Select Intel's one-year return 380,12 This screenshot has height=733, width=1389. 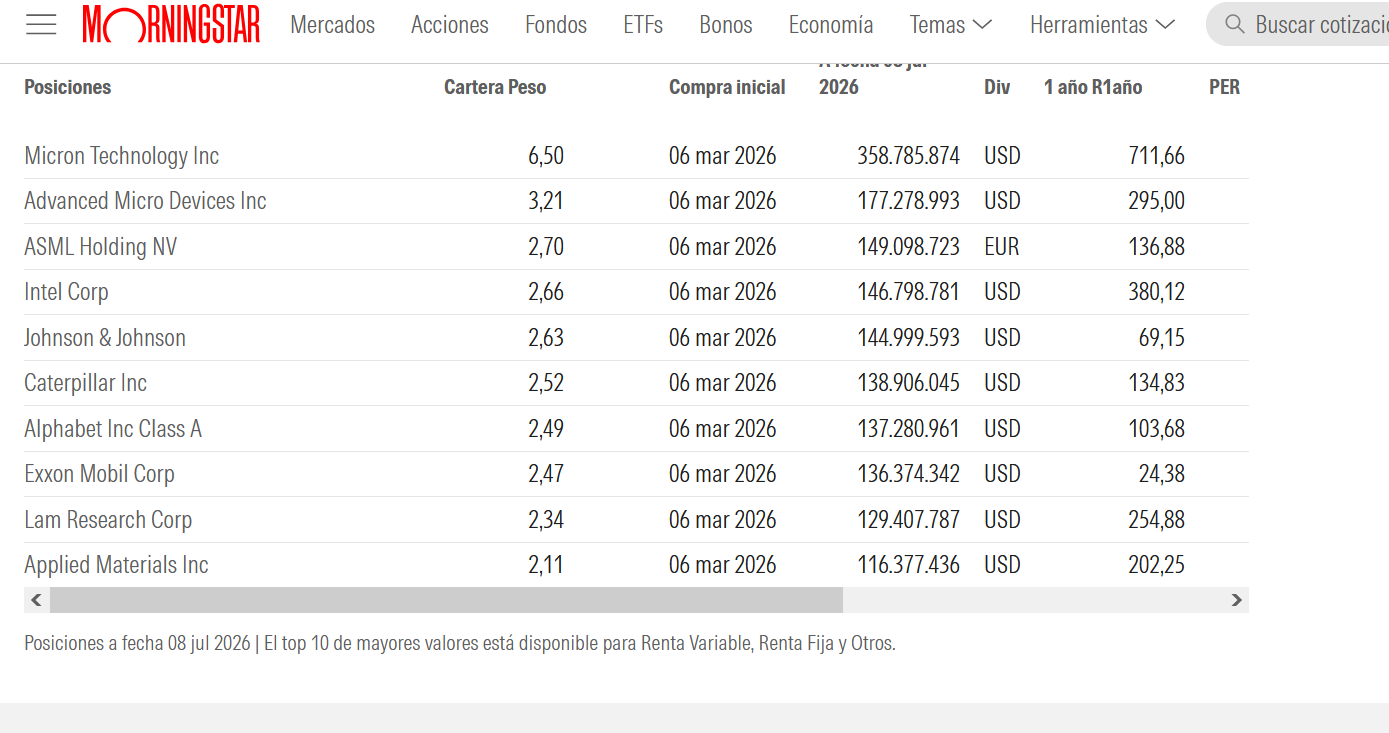pyautogui.click(x=1157, y=292)
